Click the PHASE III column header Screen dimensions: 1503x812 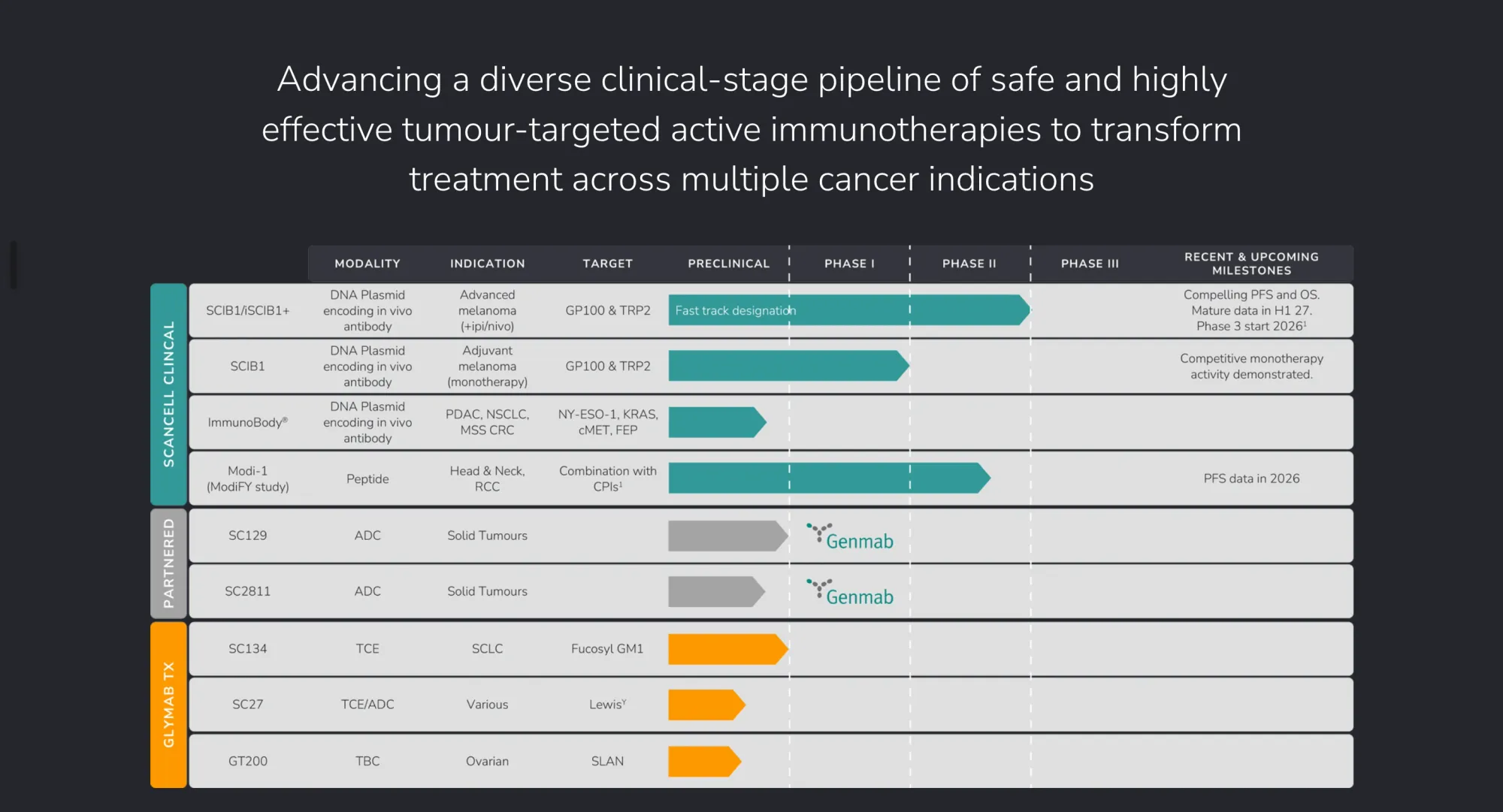click(1090, 264)
